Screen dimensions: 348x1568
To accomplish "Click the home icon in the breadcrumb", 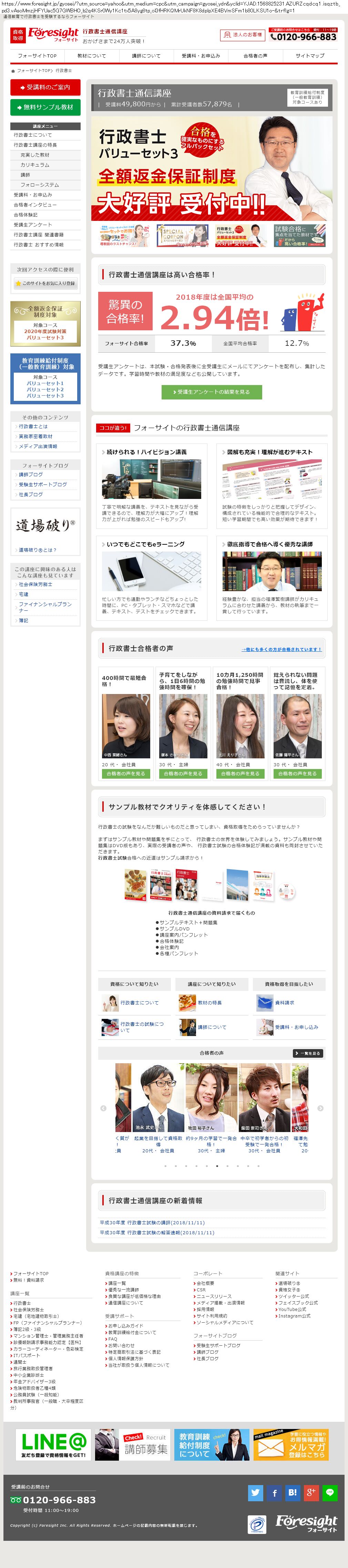I will tap(13, 71).
